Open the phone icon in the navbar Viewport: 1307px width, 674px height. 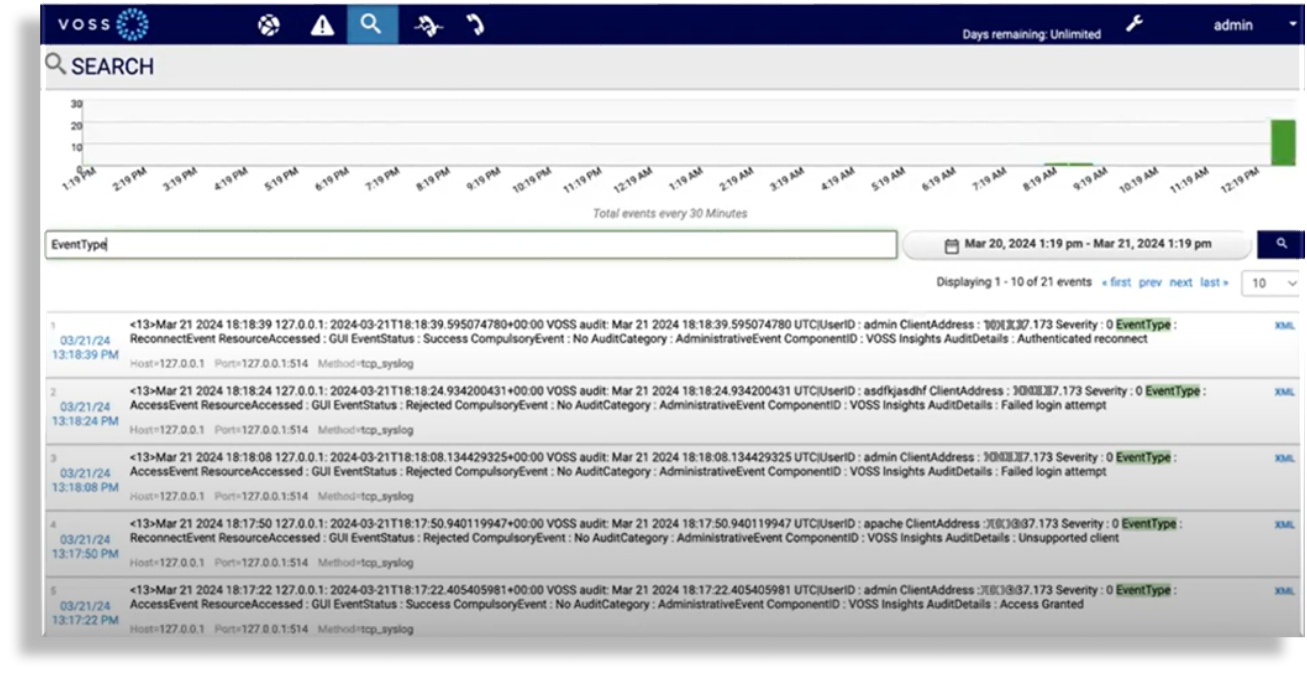tap(475, 24)
